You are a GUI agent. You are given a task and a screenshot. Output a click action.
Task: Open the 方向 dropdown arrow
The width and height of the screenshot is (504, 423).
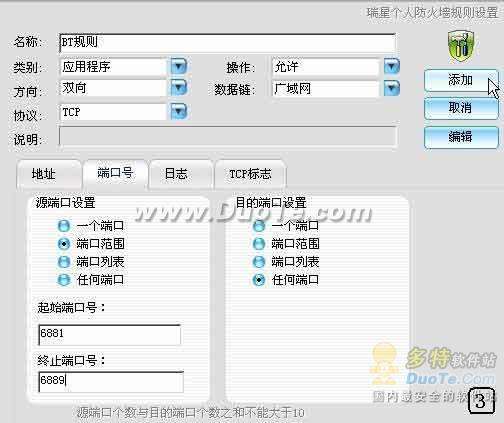pos(179,88)
